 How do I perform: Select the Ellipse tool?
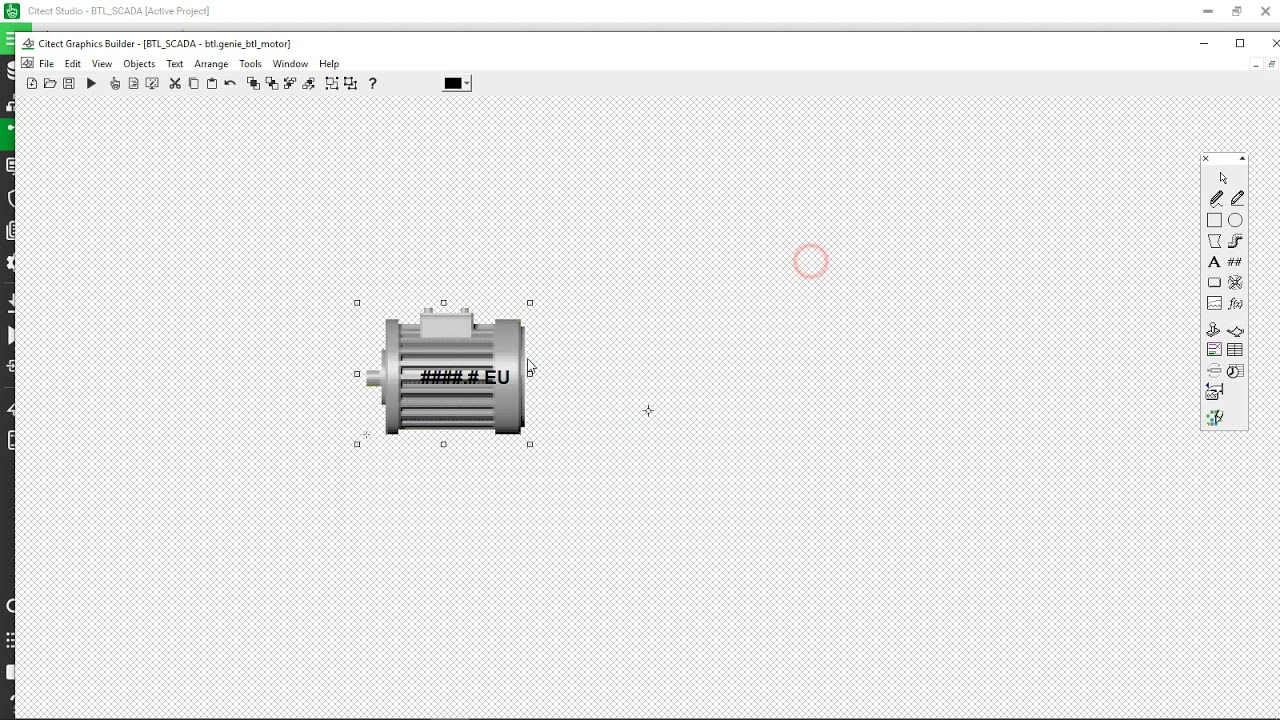point(1235,220)
